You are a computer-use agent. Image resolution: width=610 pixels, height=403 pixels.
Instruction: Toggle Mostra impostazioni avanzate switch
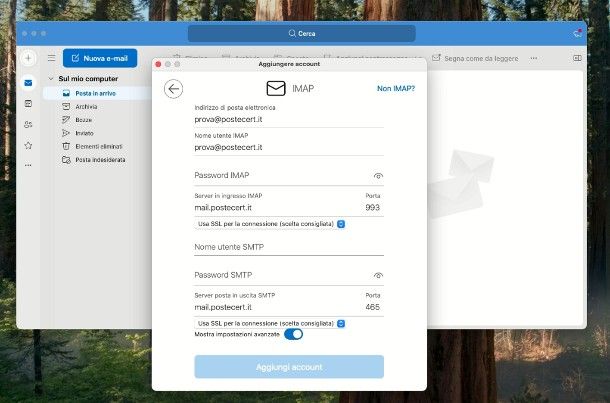293,334
